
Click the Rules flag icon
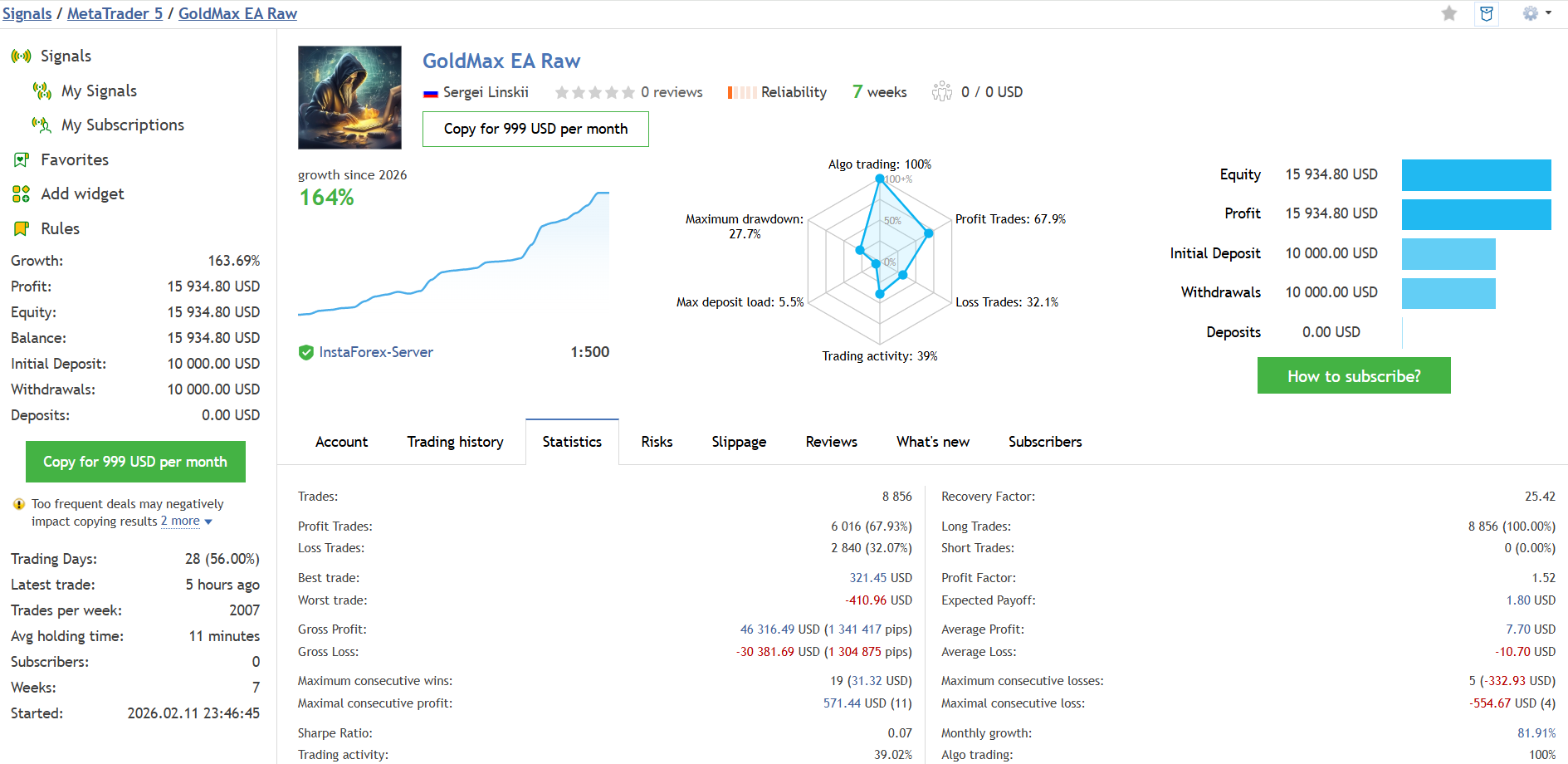coord(22,228)
